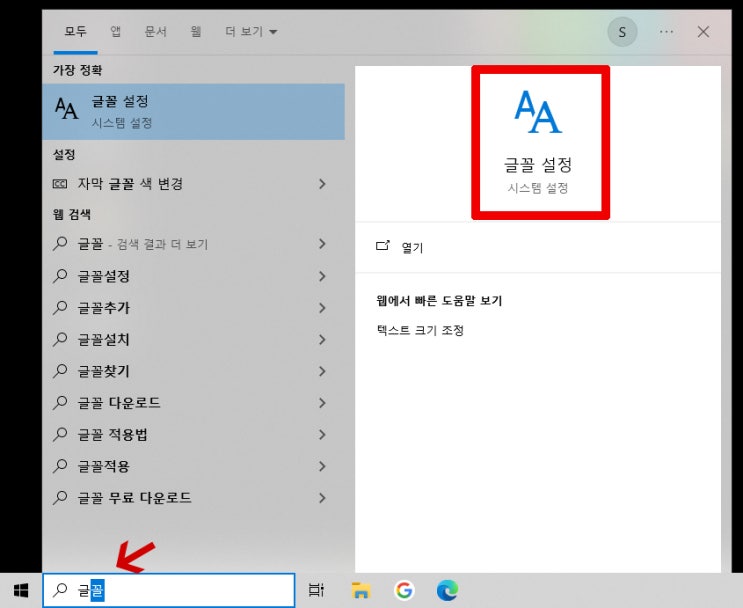
Task: Expand arrow for 자막 글꼴 색 변경
Action: pyautogui.click(x=322, y=184)
